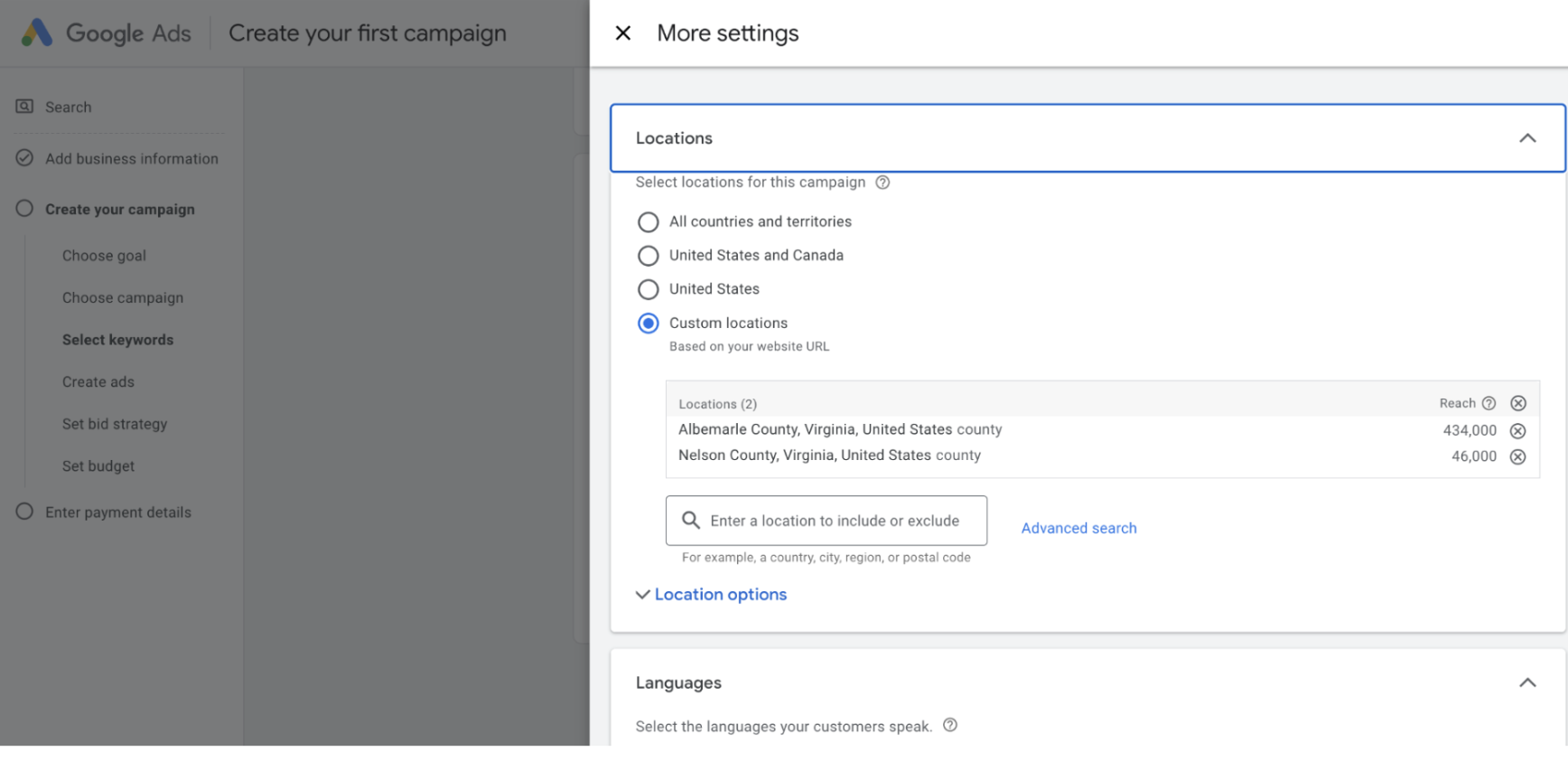Expand Location options

(x=712, y=595)
